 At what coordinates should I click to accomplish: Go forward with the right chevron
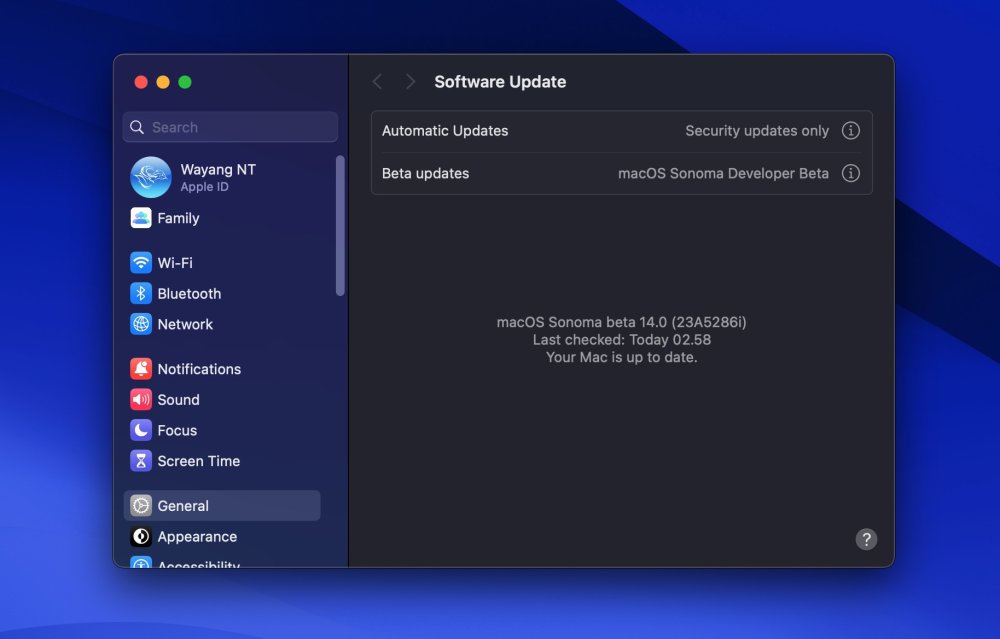pos(410,82)
